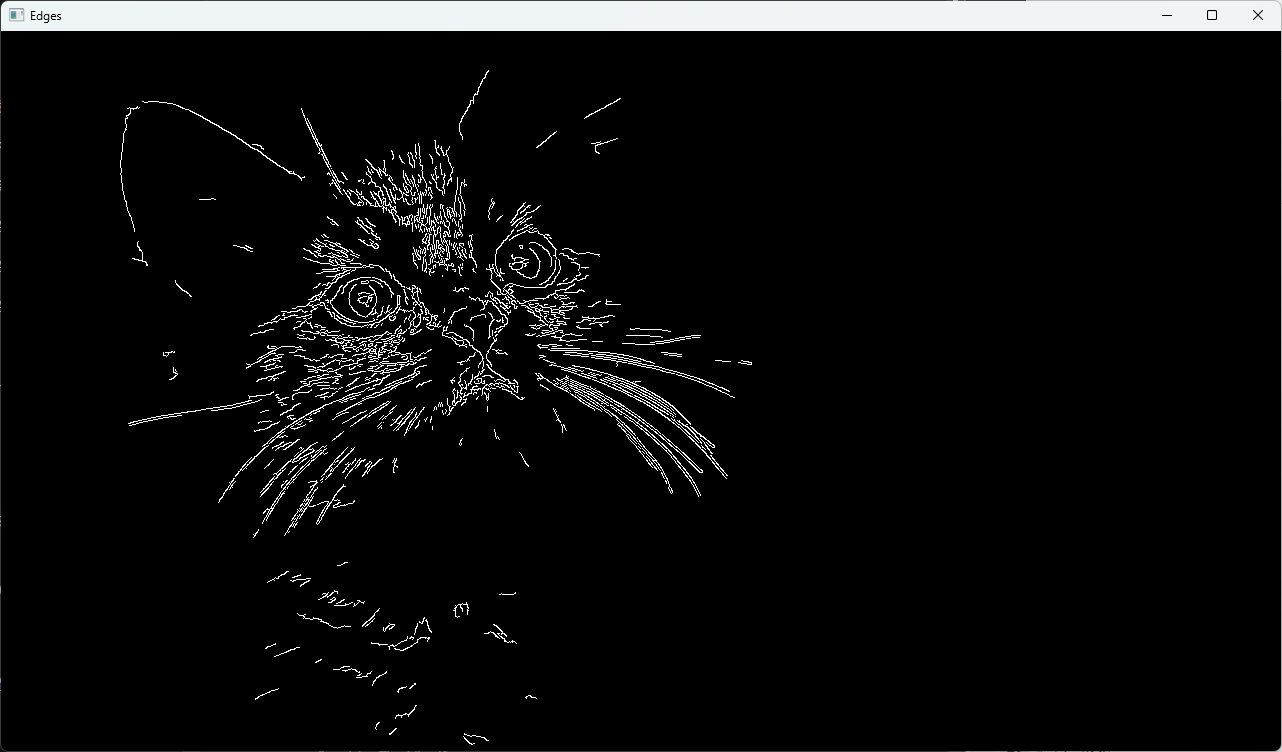Click the center of the title bar
1282x752 pixels.
[x=640, y=15]
